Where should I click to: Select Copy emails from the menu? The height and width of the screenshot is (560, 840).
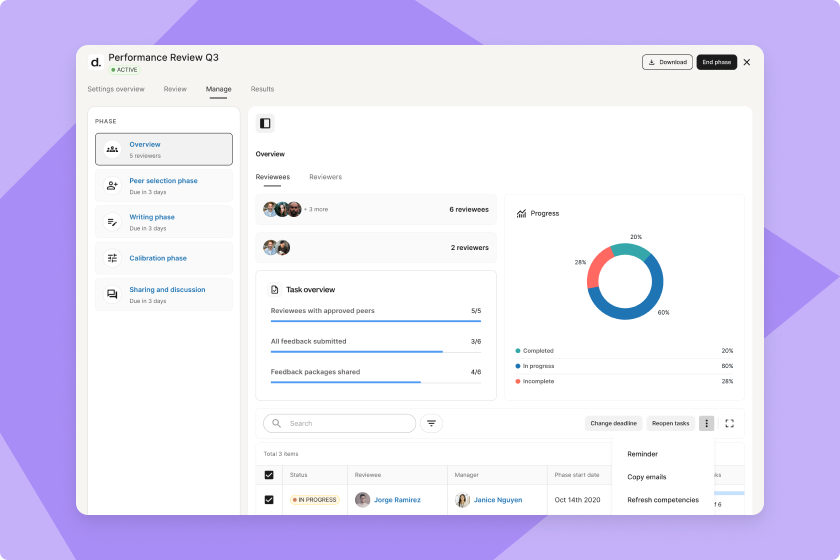(x=646, y=477)
